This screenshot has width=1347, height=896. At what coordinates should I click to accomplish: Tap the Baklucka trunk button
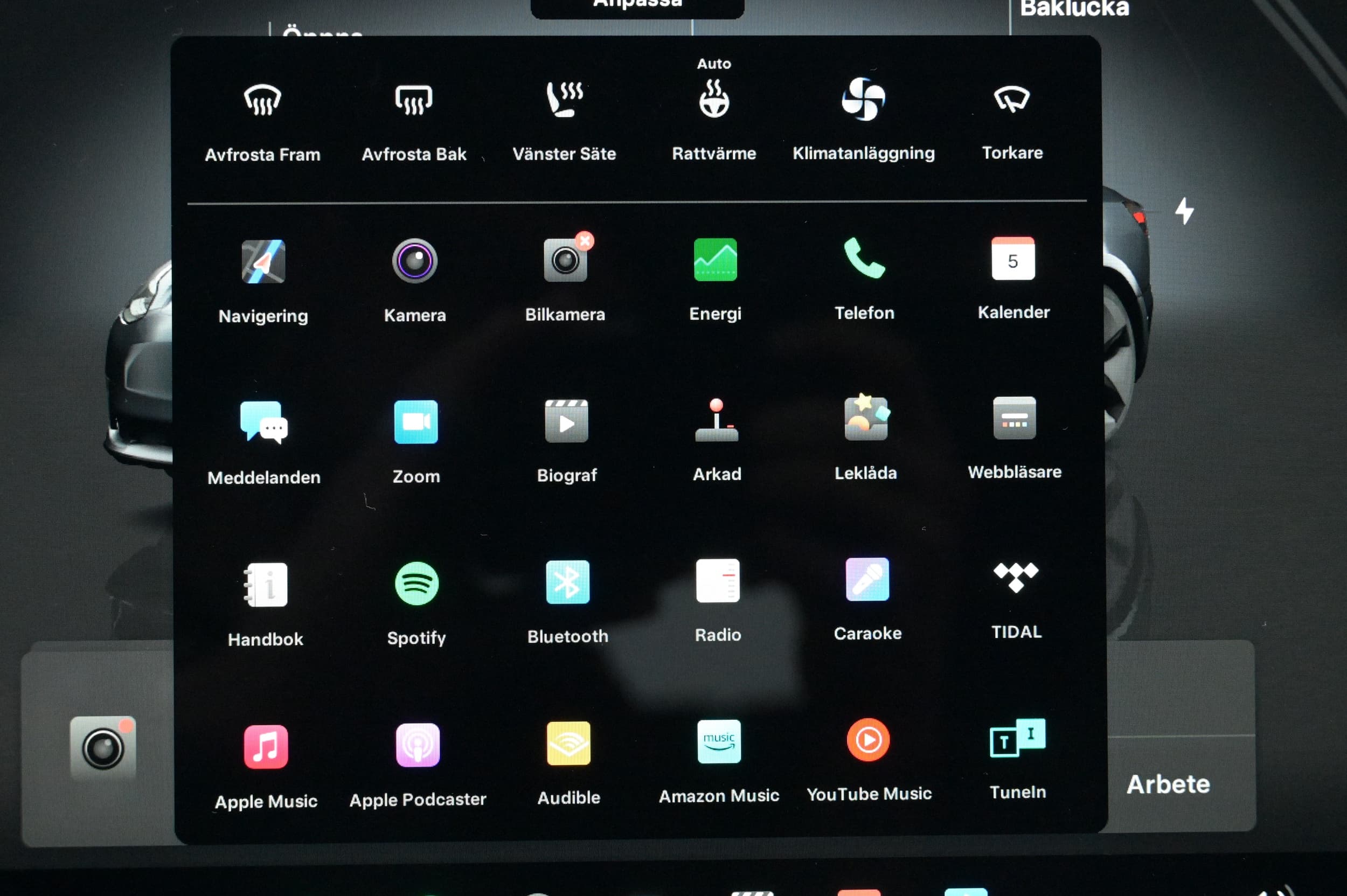tap(1074, 8)
